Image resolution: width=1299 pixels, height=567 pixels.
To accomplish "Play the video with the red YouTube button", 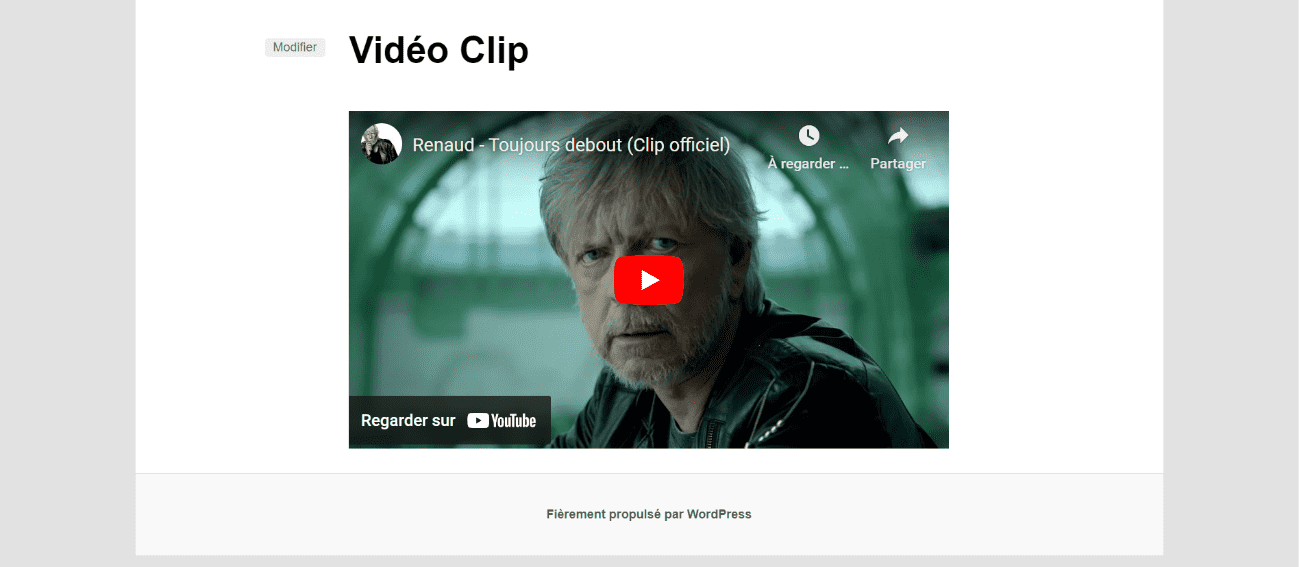I will 648,280.
